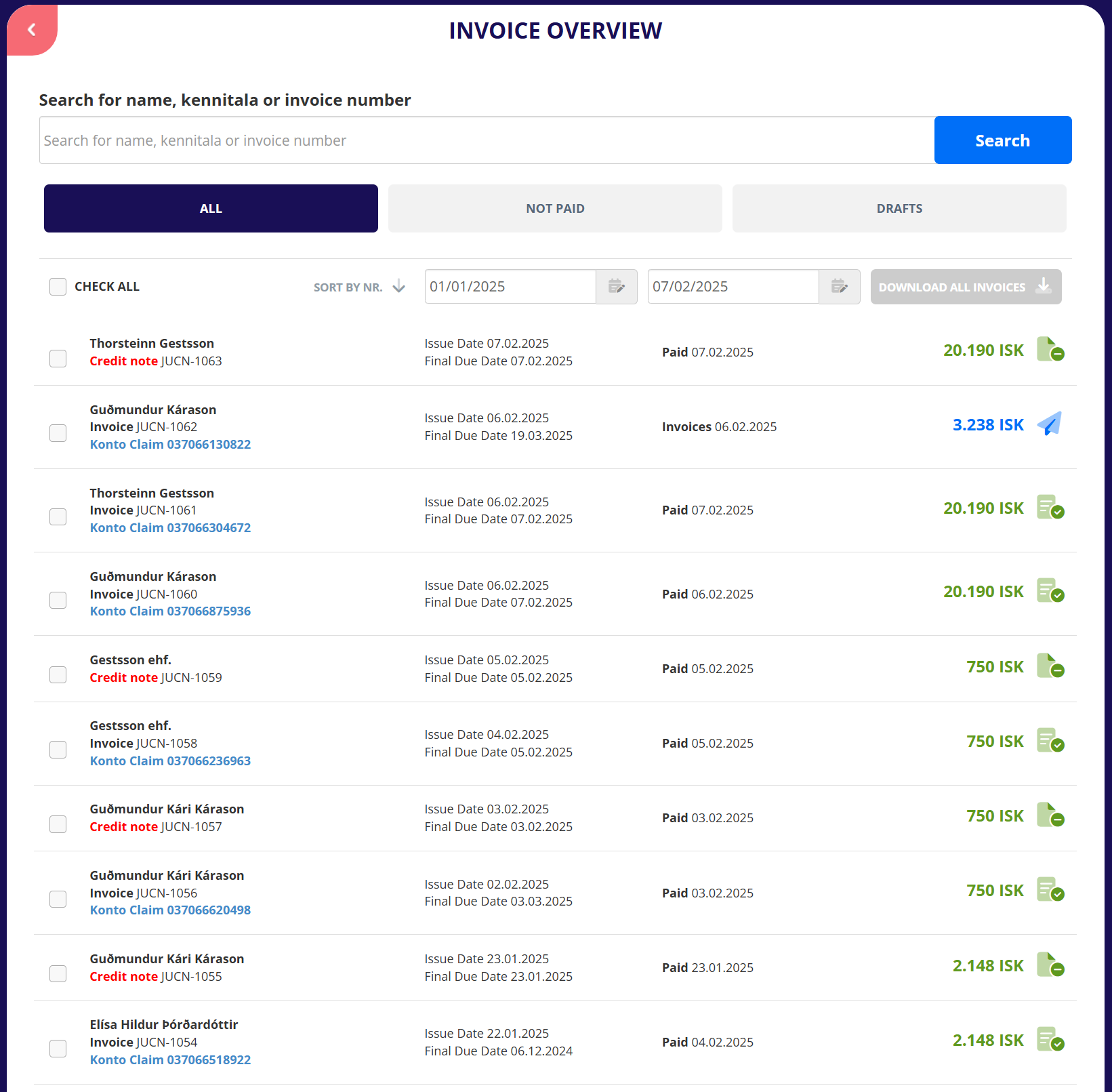Click credit note icon for JUCN-1055
Viewport: 1112px width, 1092px height.
pos(1050,965)
